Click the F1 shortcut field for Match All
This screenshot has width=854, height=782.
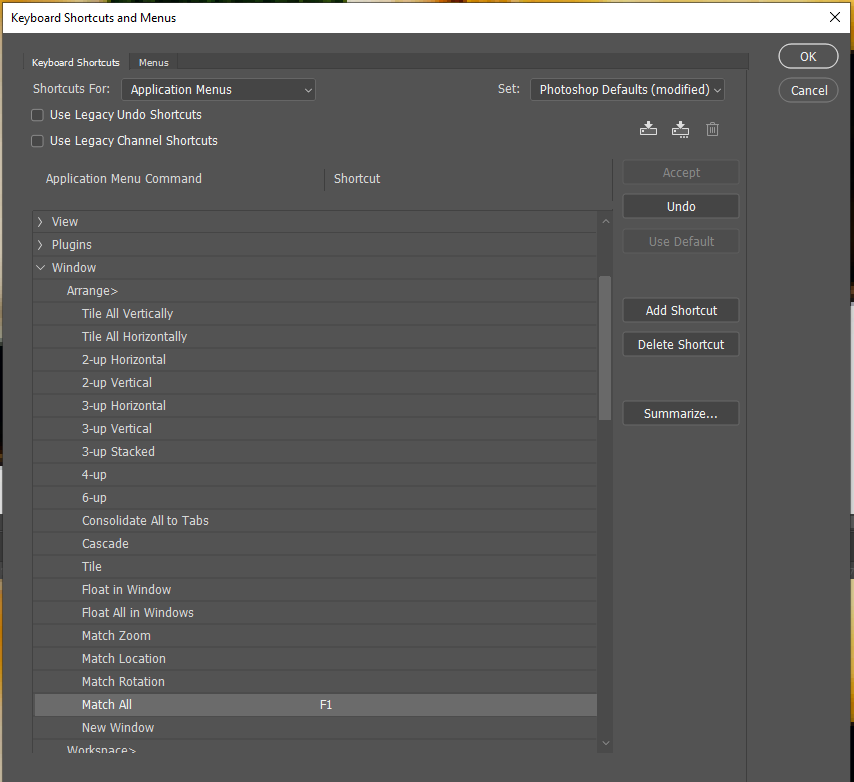point(326,705)
